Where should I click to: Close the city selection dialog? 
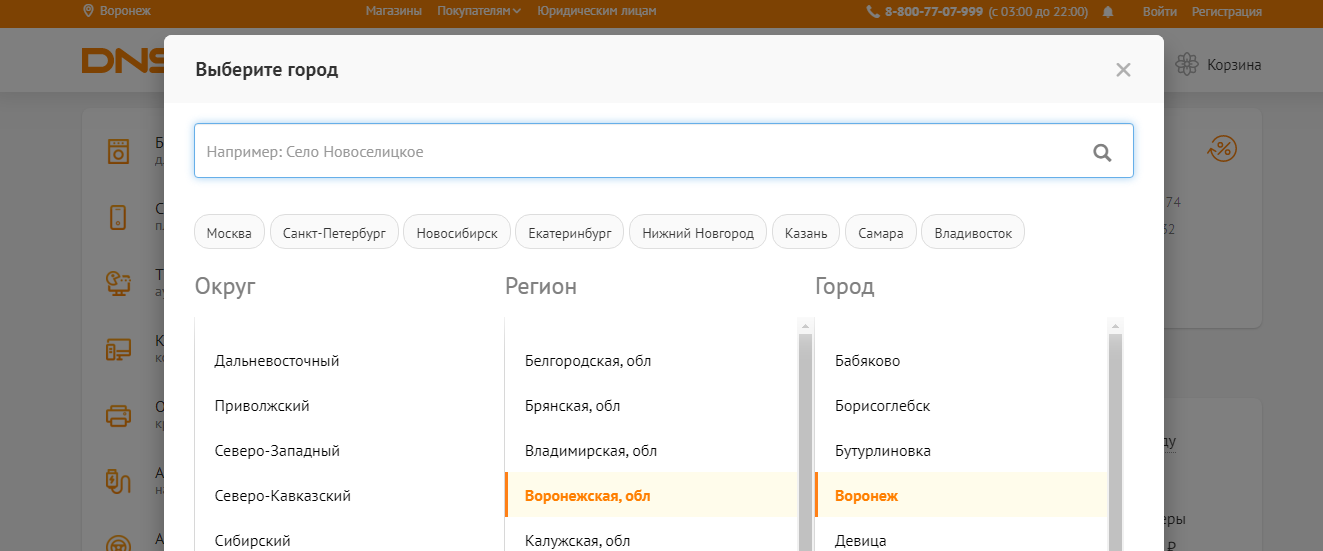pos(1123,70)
